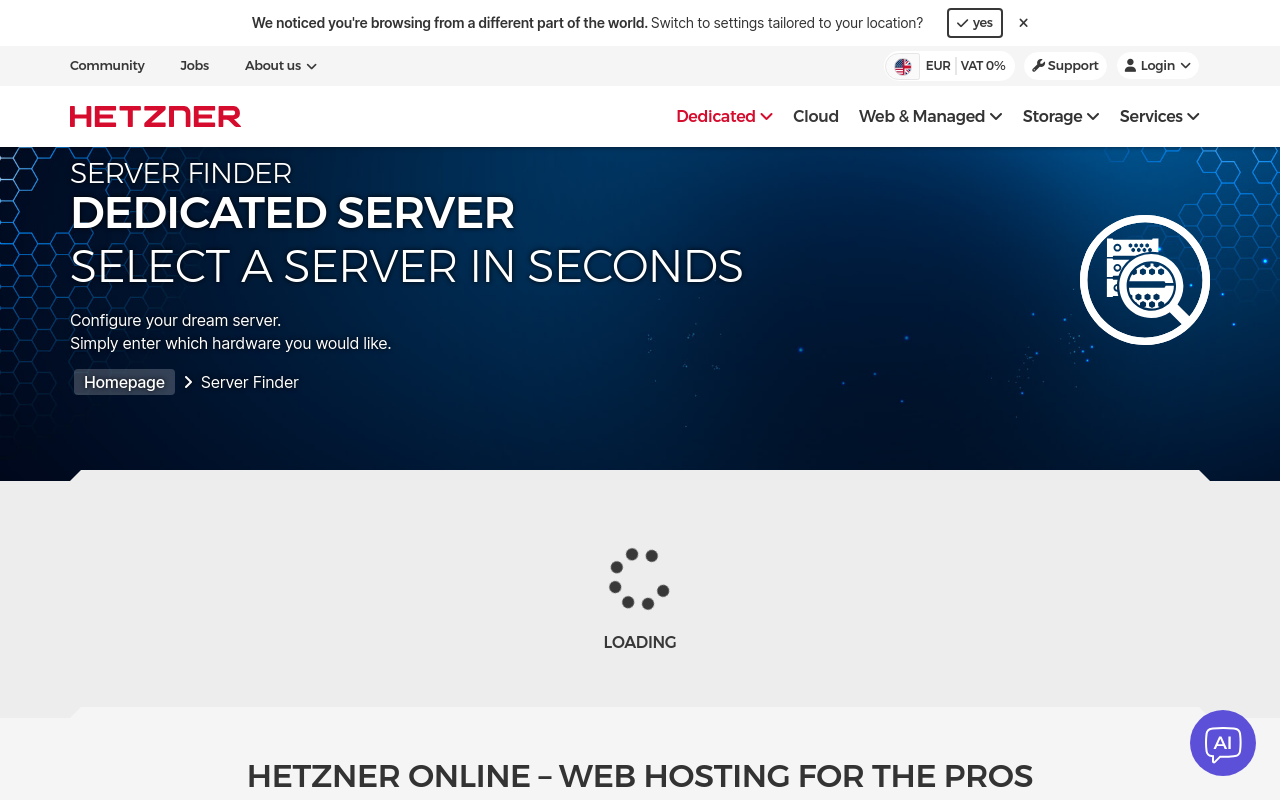Open the Support page

[1065, 66]
